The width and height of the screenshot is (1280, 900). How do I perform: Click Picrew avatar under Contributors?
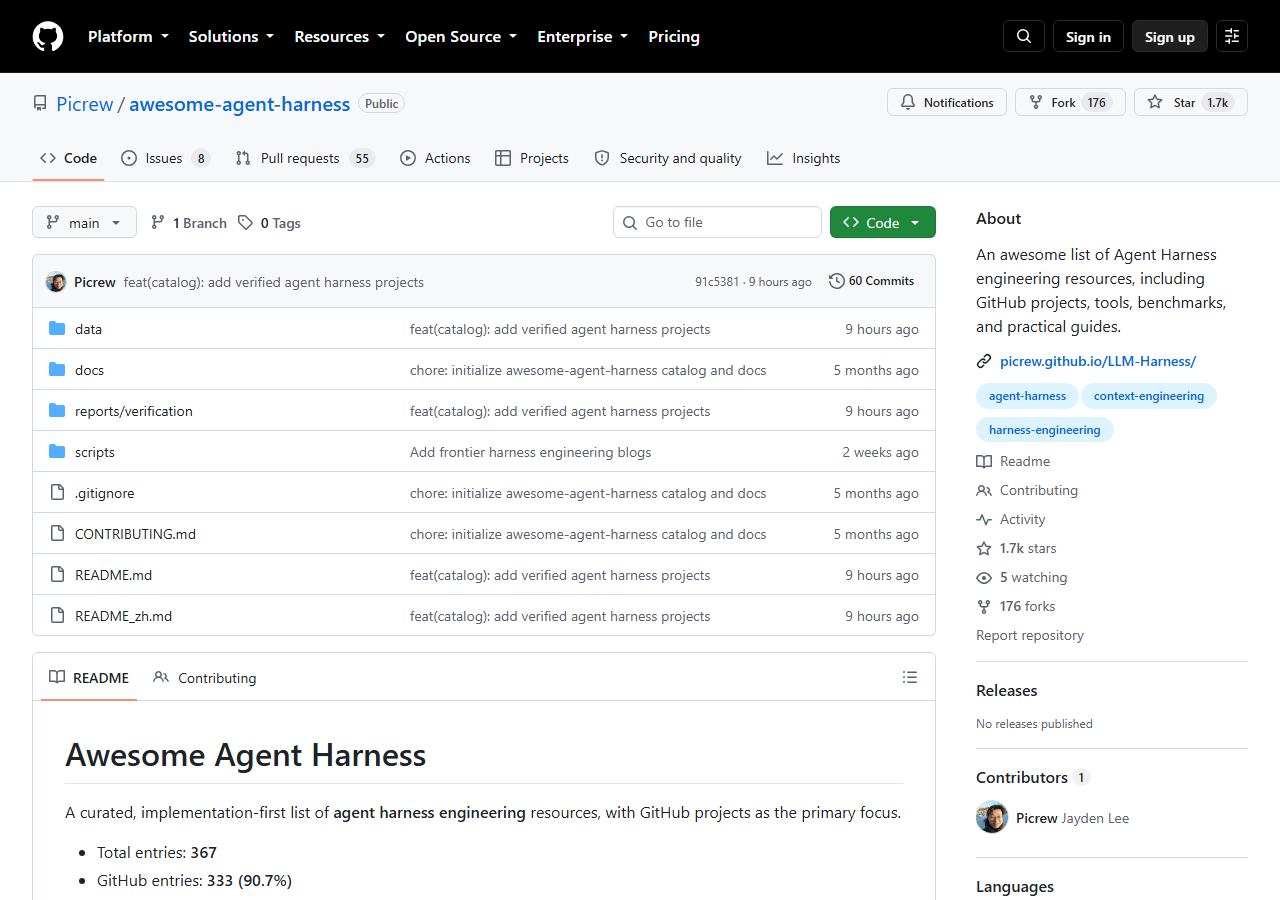click(992, 817)
